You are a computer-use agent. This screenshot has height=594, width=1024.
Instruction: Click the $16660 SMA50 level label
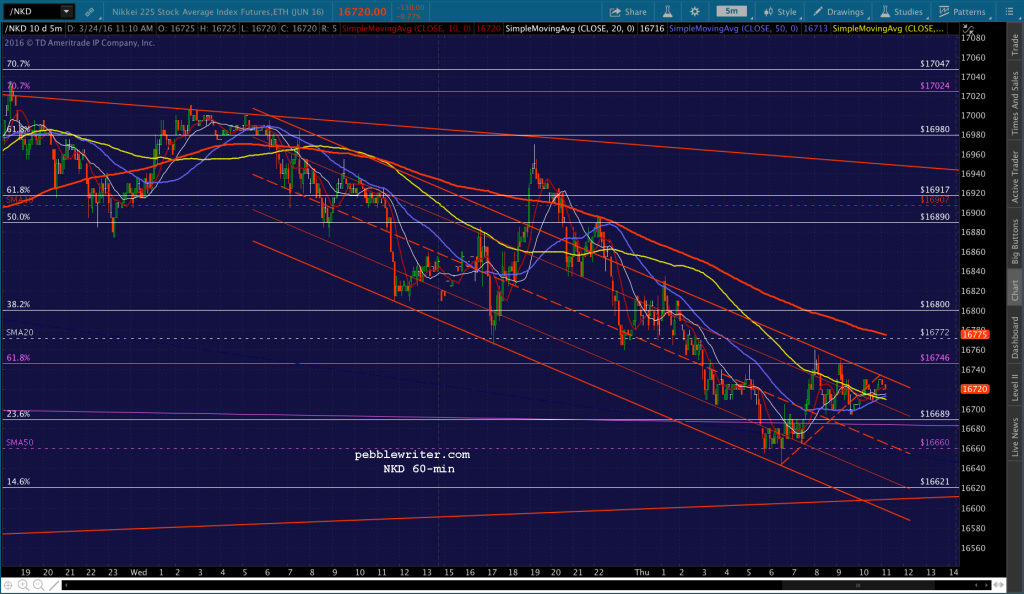tap(935, 443)
